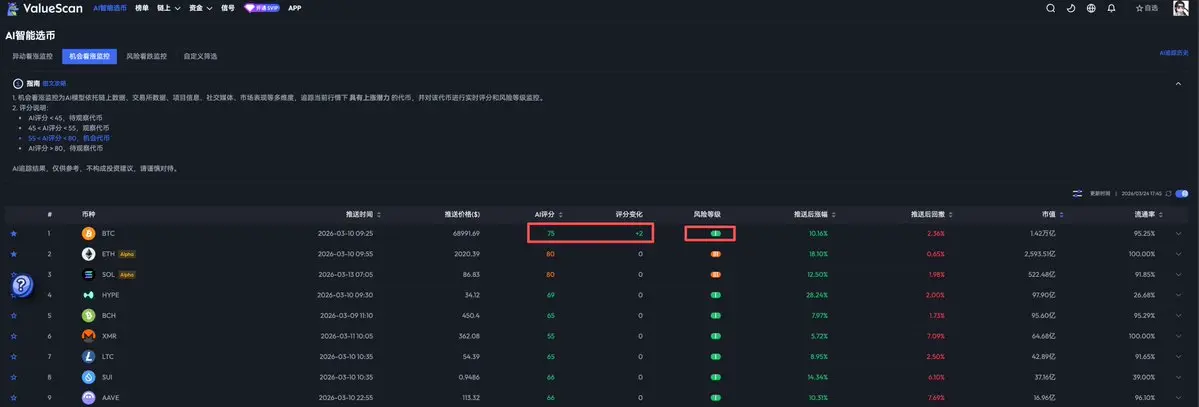Viewport: 1199px width, 407px height.
Task: Expand the 资金 dropdown menu
Action: 201,8
